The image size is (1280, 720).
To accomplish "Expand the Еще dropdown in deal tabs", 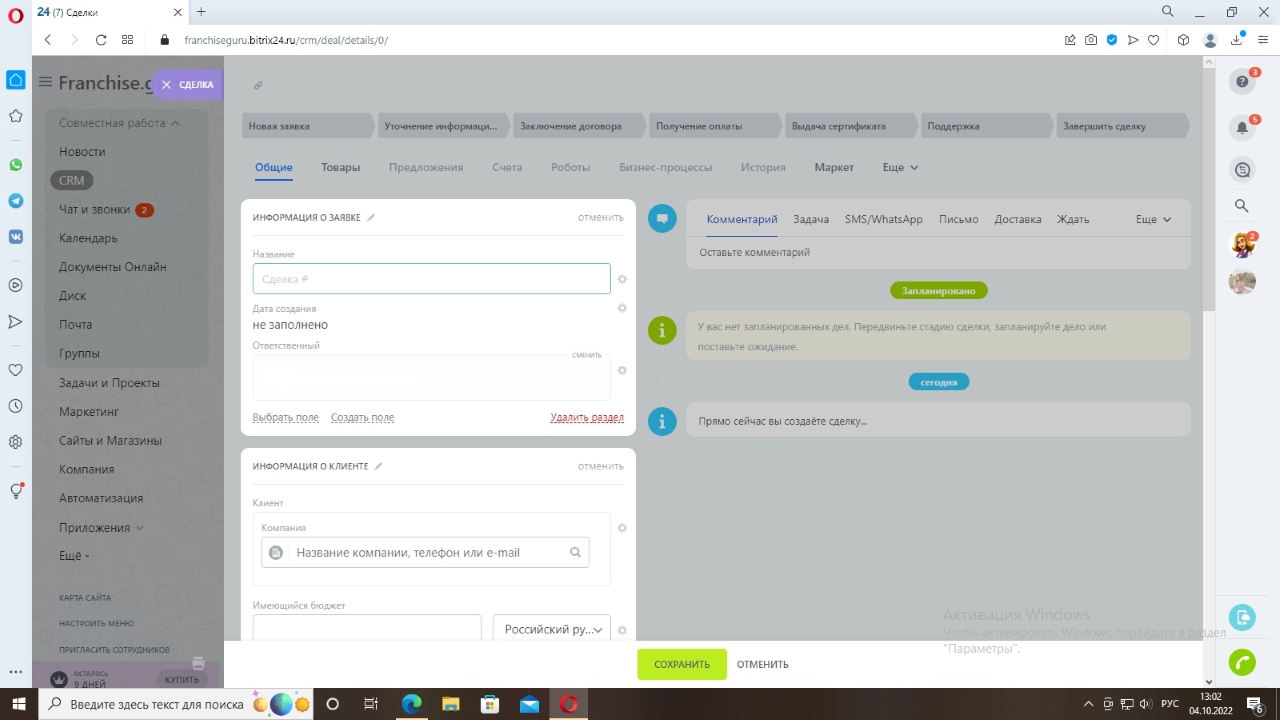I will pyautogui.click(x=900, y=168).
